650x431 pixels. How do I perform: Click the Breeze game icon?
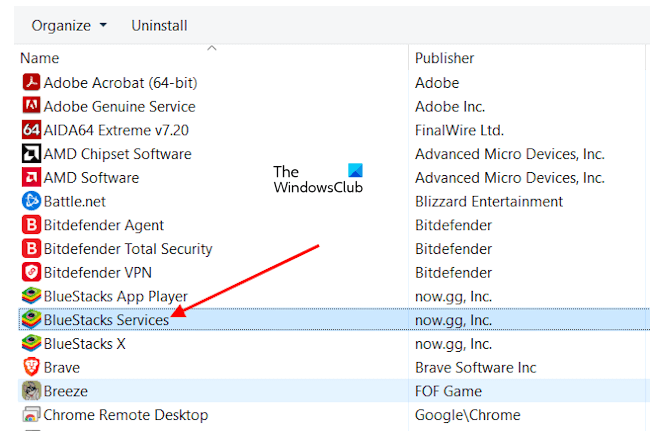click(30, 391)
